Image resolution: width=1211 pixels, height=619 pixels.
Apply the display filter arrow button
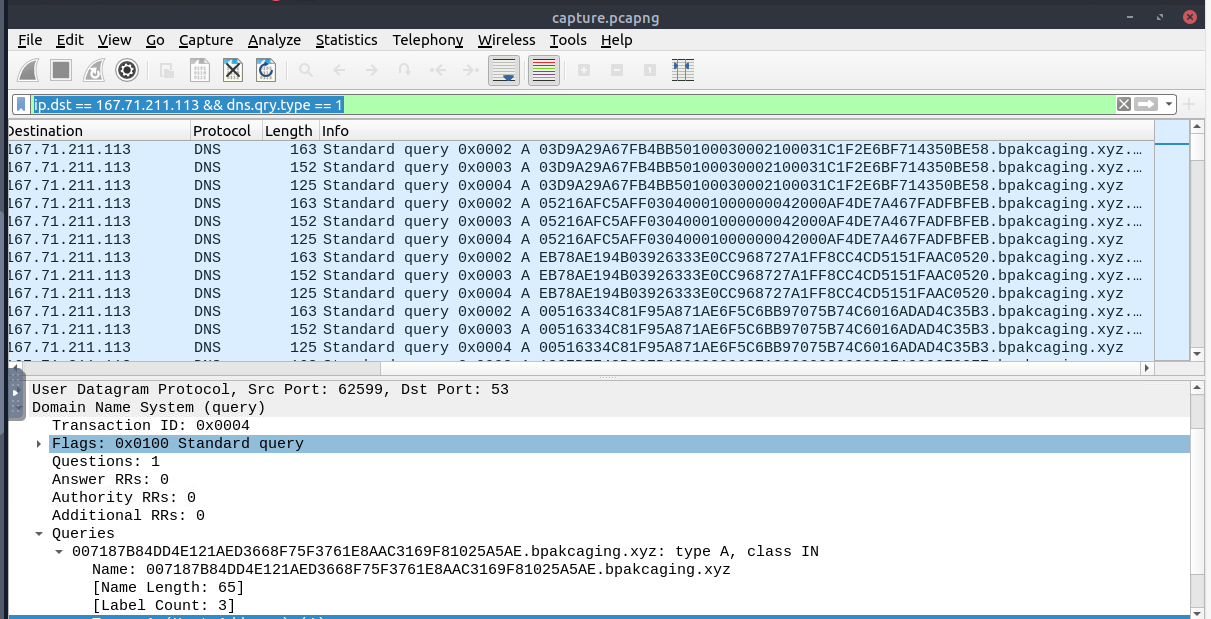pos(1146,105)
